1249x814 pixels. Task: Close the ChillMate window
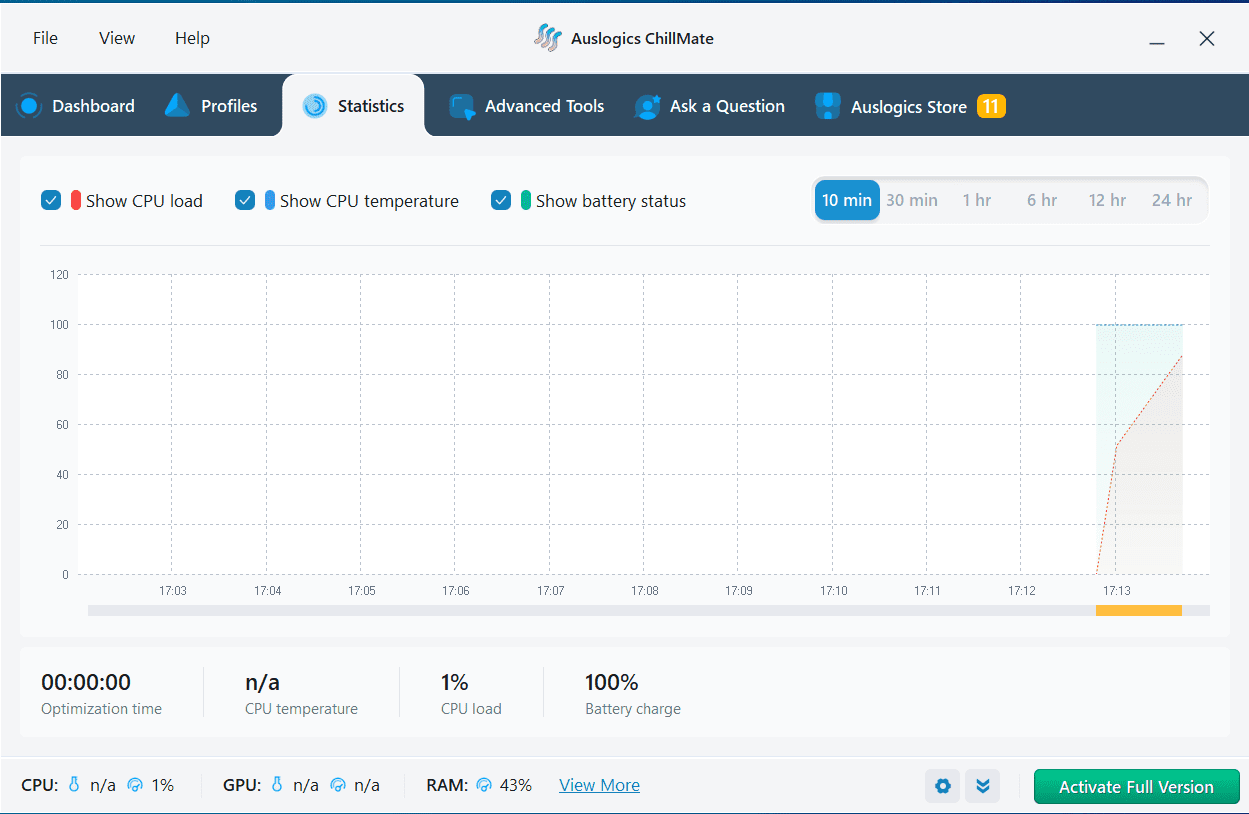click(x=1207, y=39)
